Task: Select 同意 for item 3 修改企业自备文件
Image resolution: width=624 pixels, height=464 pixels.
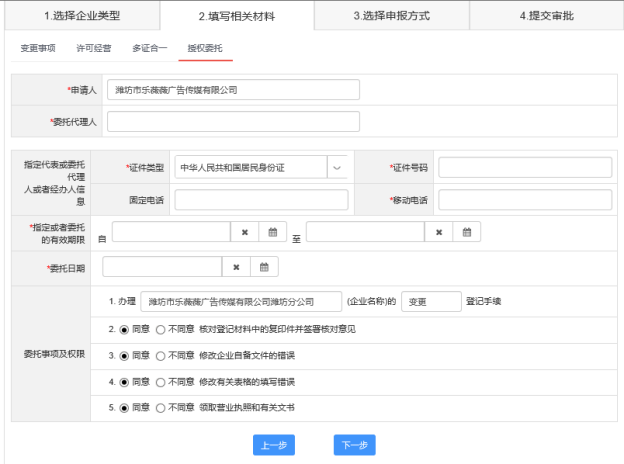Action: 124,355
